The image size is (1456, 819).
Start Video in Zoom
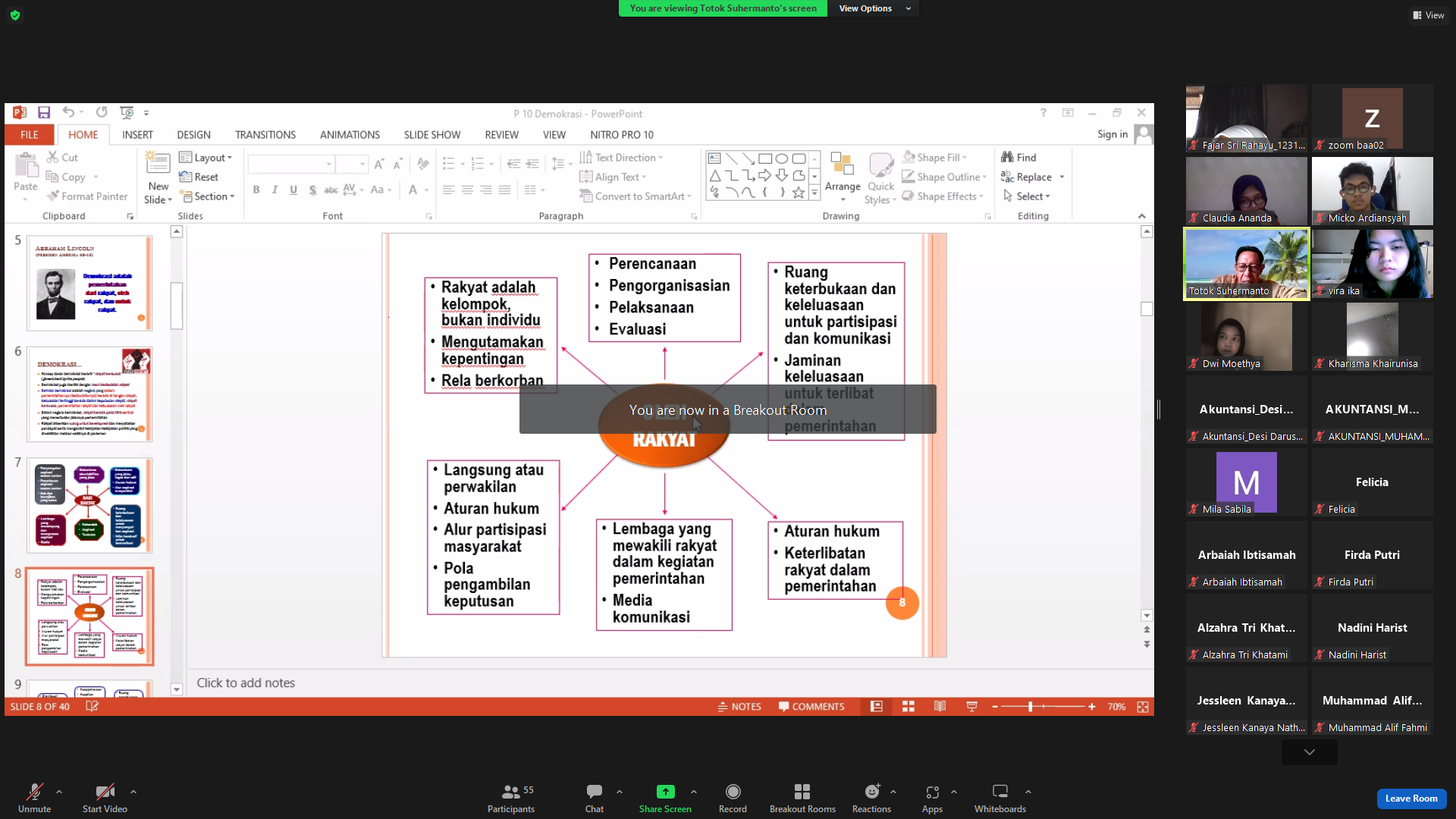point(105,799)
